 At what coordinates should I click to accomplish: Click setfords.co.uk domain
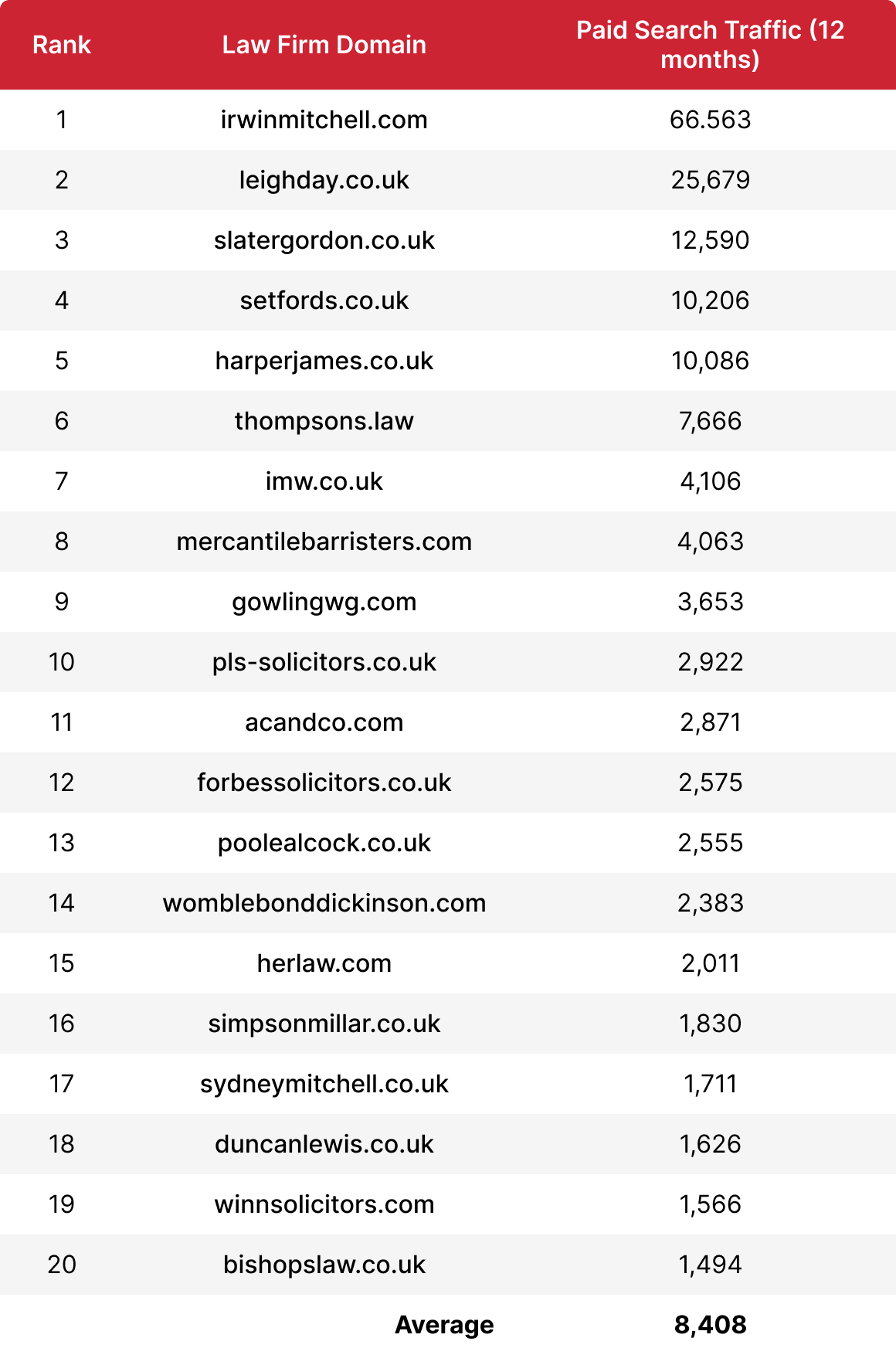(324, 301)
